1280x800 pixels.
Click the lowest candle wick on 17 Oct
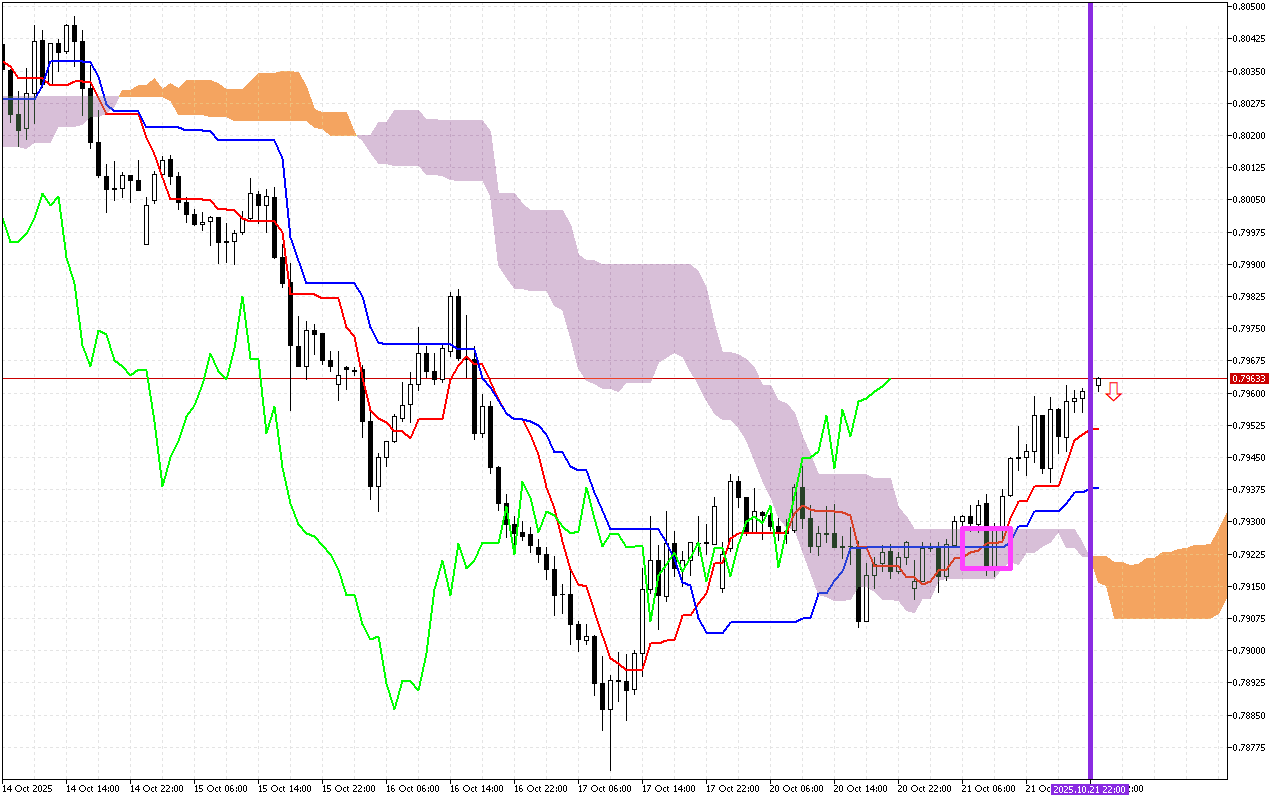point(610,765)
